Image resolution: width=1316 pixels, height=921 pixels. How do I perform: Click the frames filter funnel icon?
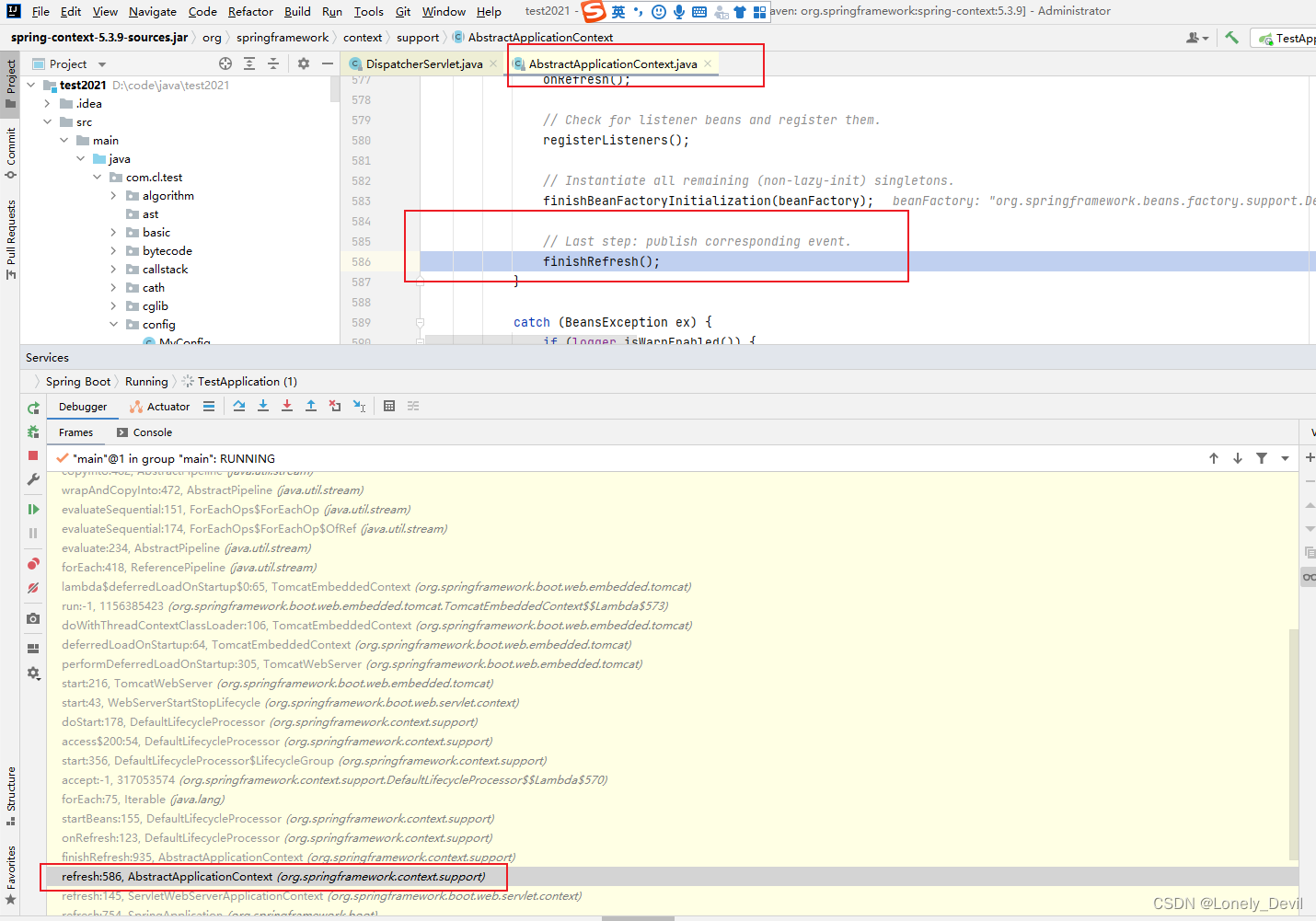[1262, 458]
